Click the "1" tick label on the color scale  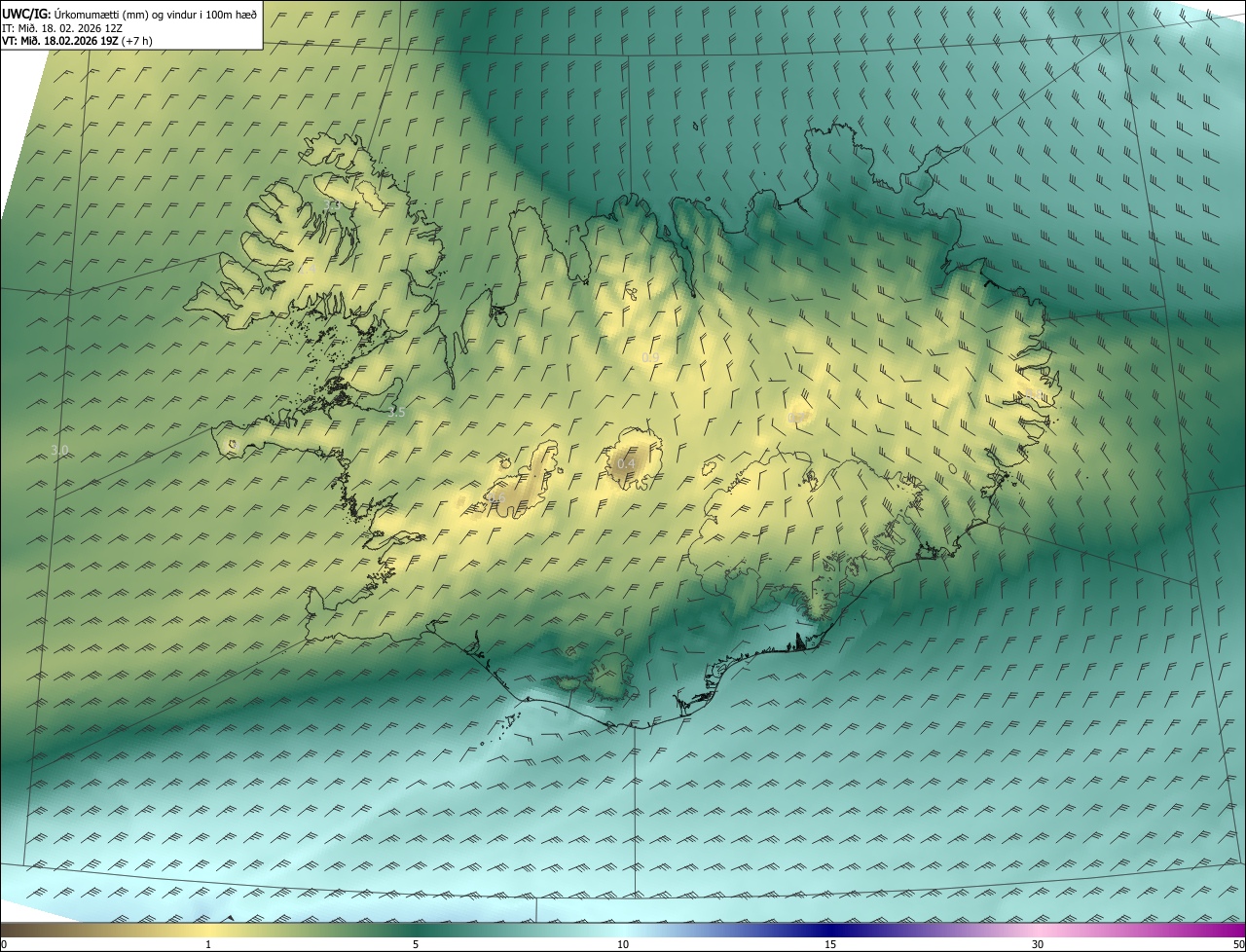click(208, 944)
